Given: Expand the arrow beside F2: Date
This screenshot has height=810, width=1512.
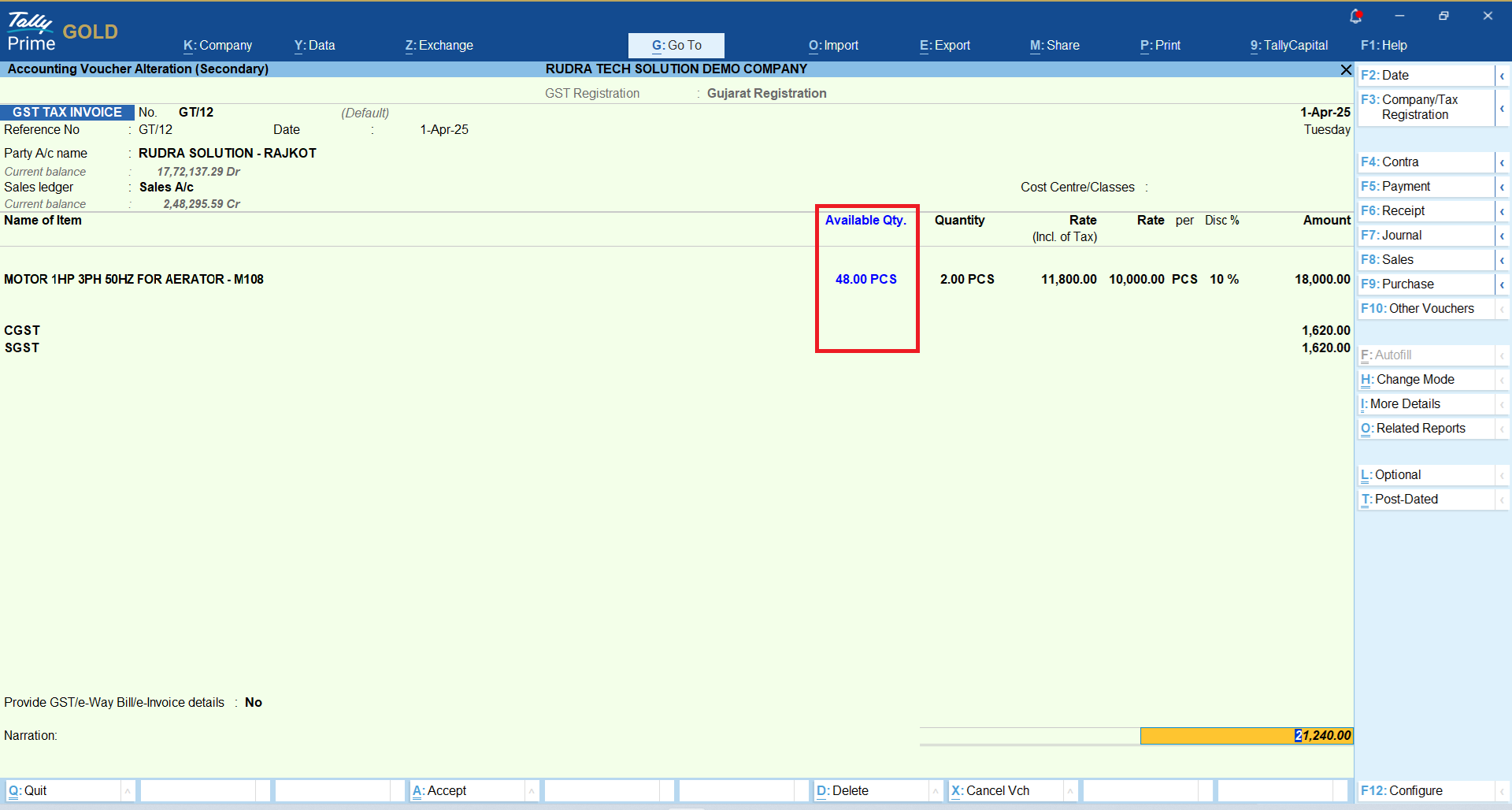Looking at the screenshot, I should tap(1502, 76).
